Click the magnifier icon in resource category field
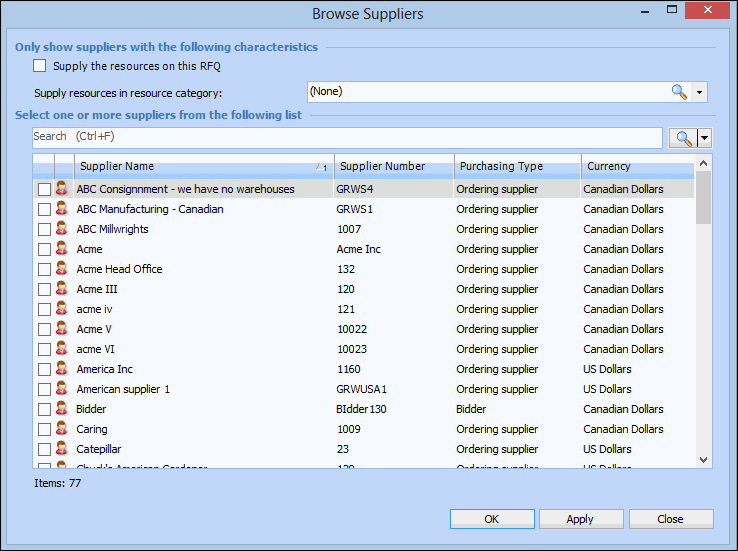 tap(679, 92)
